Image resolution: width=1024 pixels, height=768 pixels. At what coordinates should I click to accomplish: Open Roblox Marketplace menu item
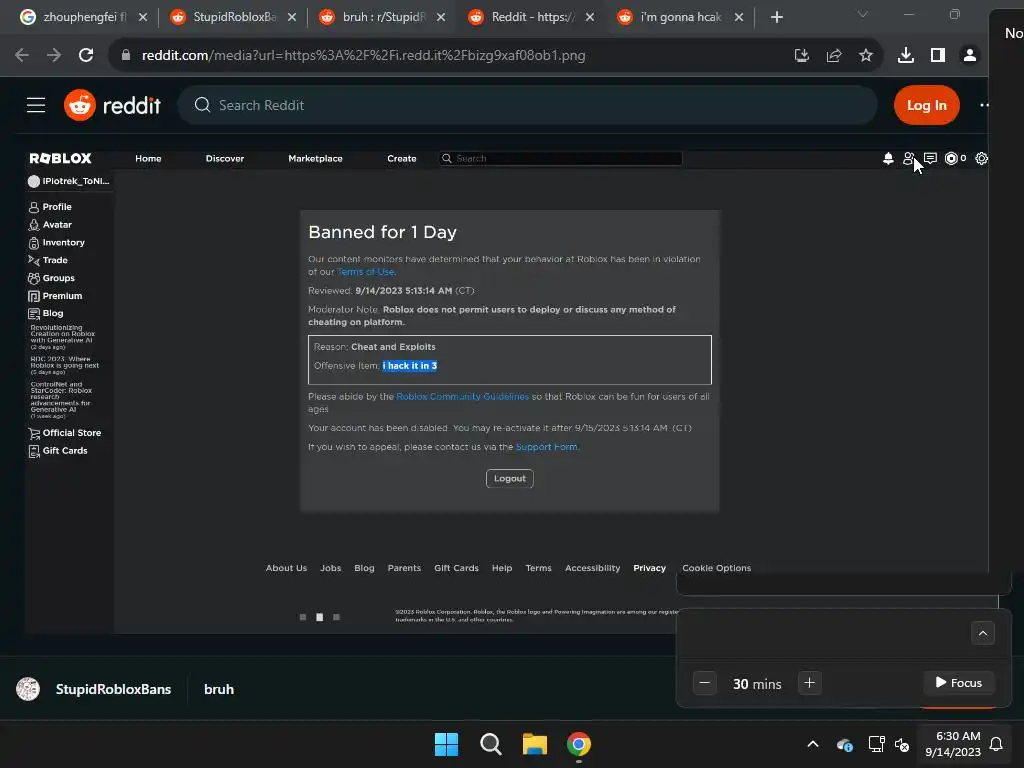315,159
